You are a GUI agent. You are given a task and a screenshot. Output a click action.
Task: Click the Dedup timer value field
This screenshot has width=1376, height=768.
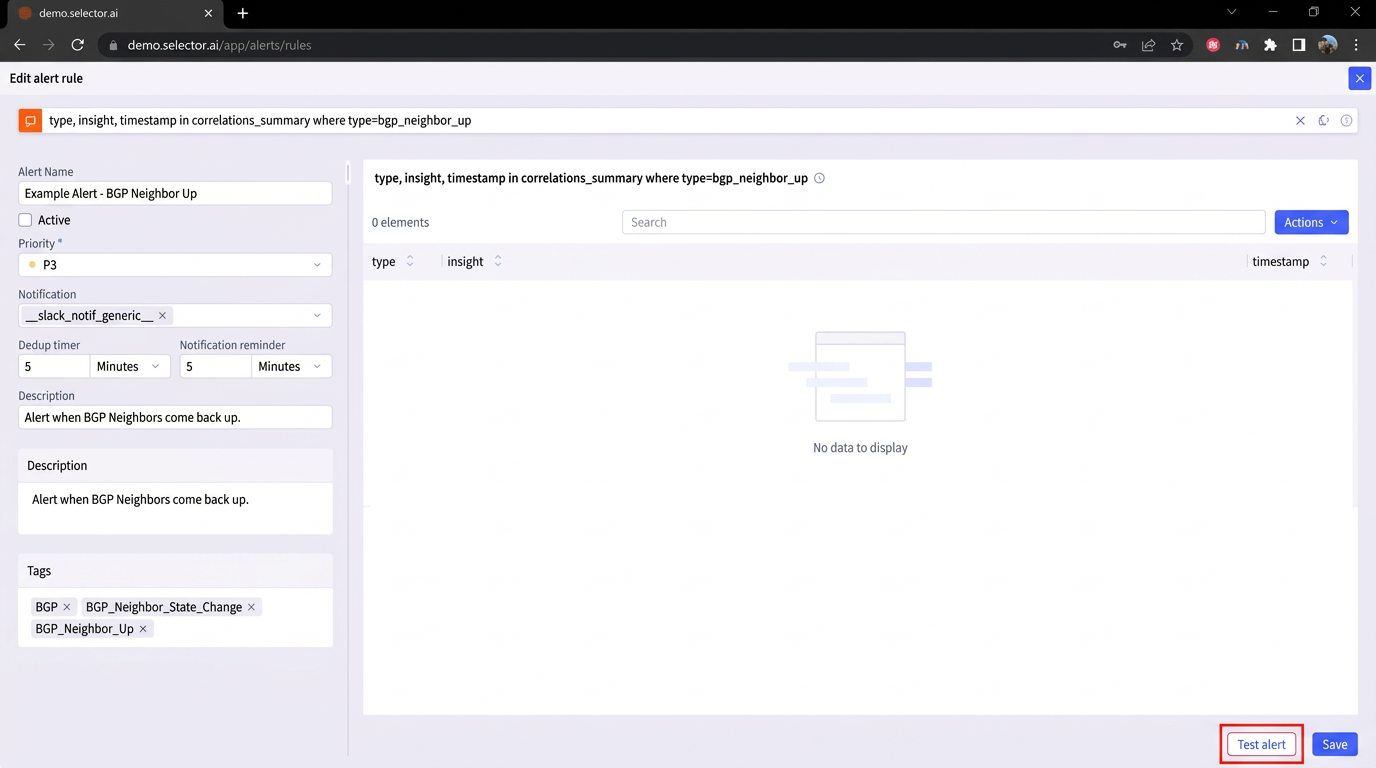click(54, 367)
